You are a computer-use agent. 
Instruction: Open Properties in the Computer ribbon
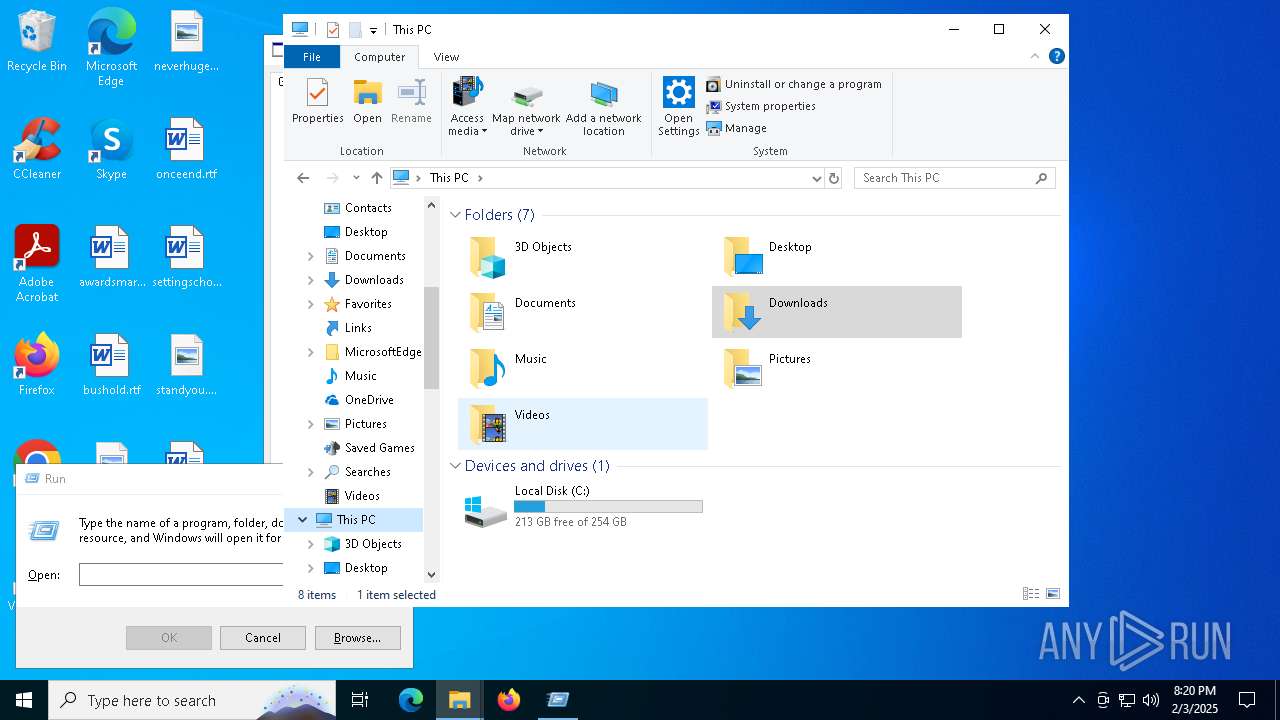point(317,102)
